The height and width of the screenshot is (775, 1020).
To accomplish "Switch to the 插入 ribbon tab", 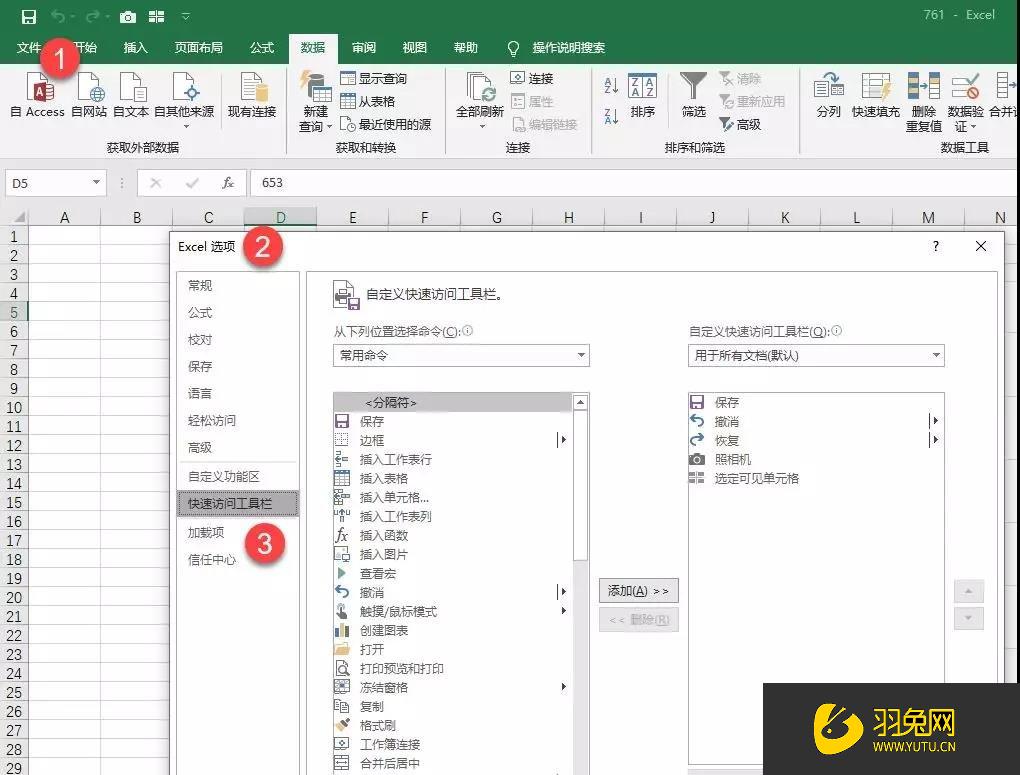I will pos(135,48).
